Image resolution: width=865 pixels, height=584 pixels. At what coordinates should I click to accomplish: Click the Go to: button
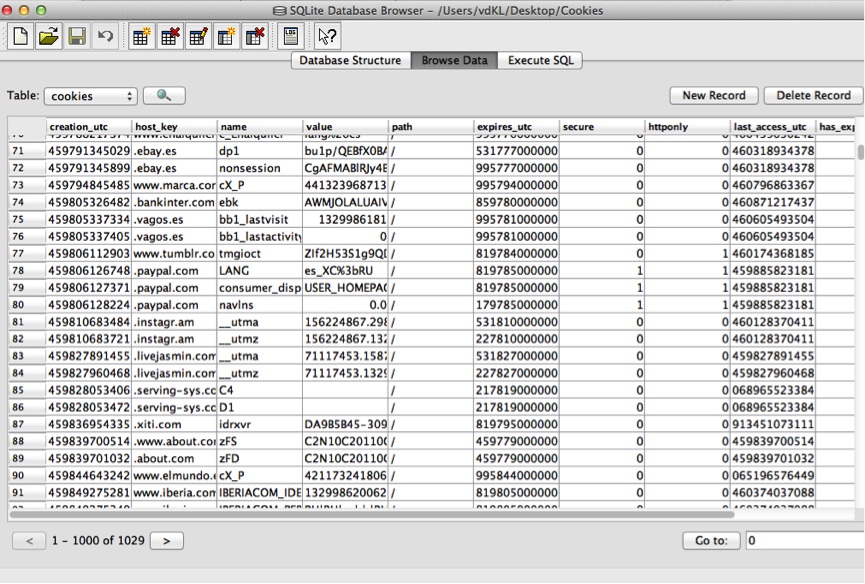(711, 540)
